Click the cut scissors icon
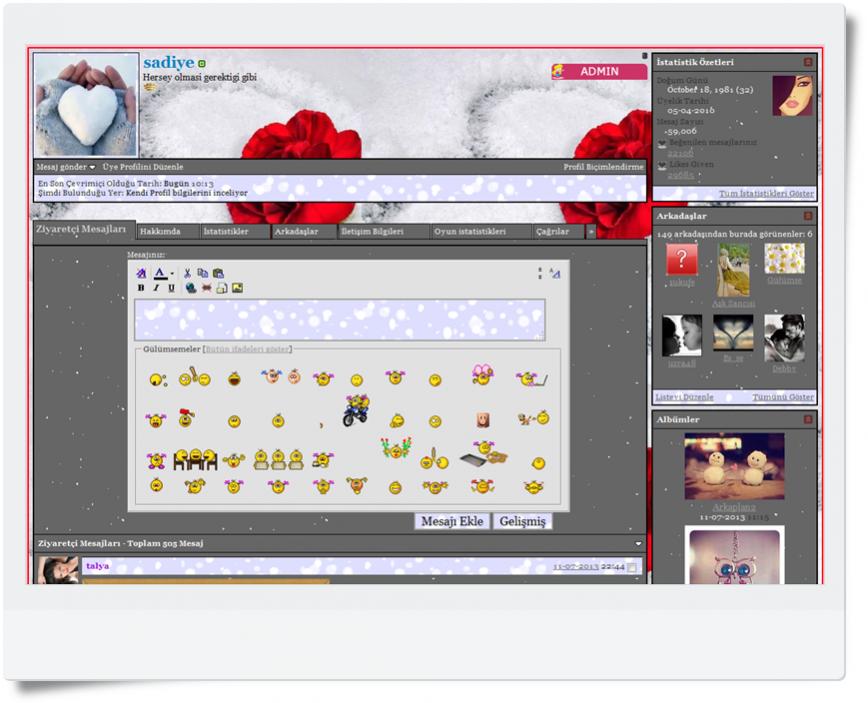The width and height of the screenshot is (868, 703). [187, 273]
